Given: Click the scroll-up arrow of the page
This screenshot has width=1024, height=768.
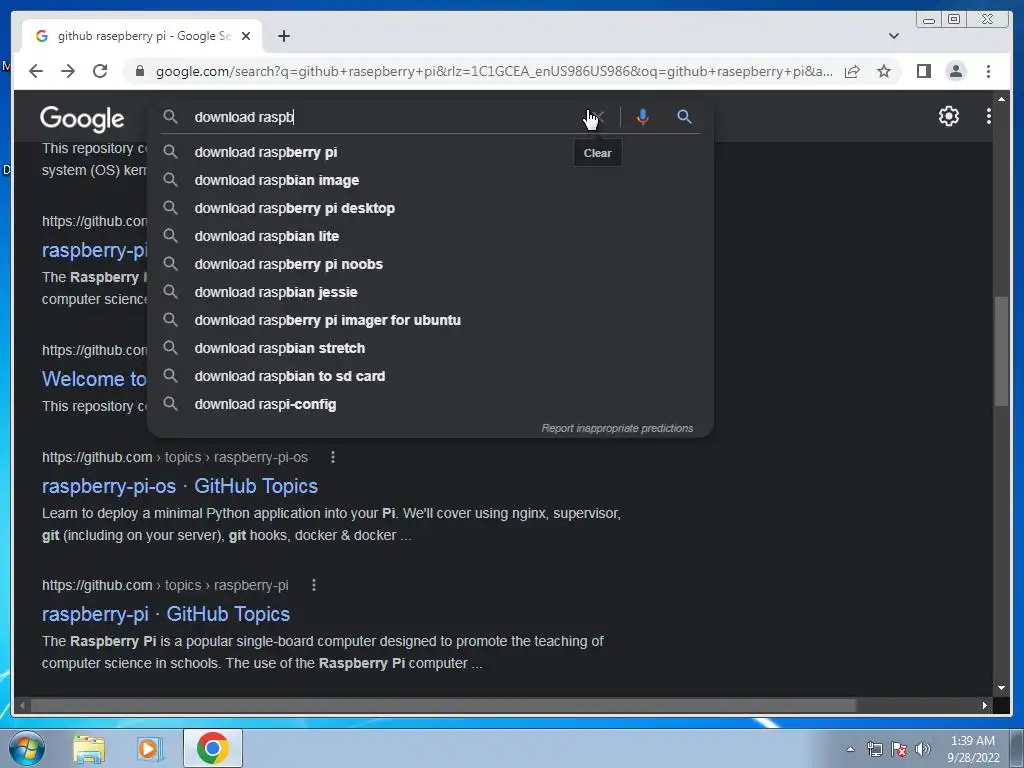Looking at the screenshot, I should click(1001, 99).
